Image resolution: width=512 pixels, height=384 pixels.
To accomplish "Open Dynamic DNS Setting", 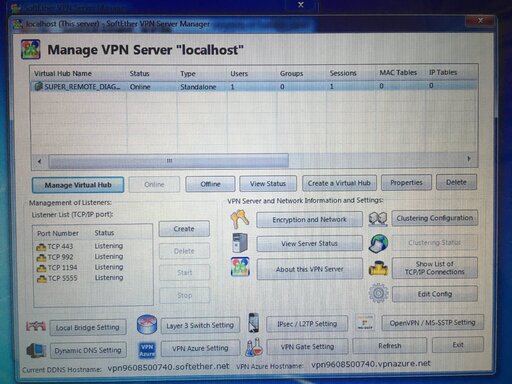I will 88,351.
